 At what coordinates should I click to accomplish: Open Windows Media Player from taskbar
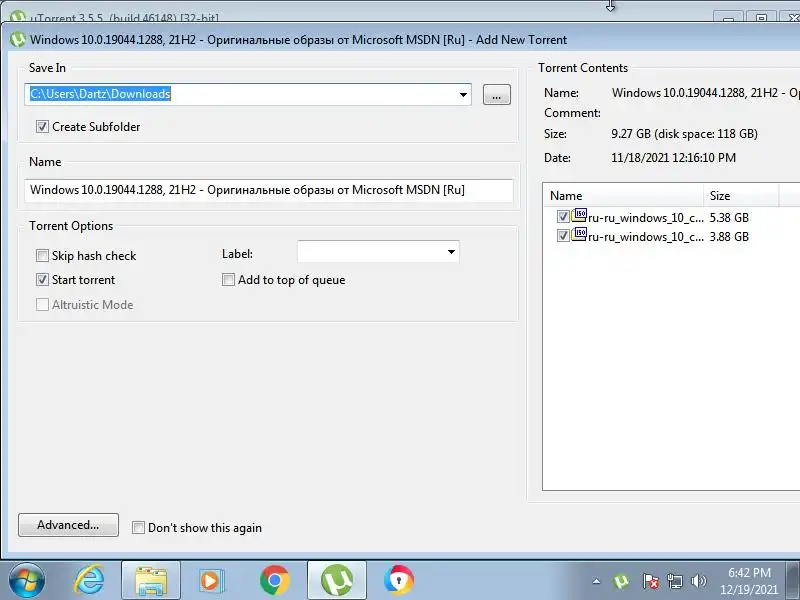212,581
